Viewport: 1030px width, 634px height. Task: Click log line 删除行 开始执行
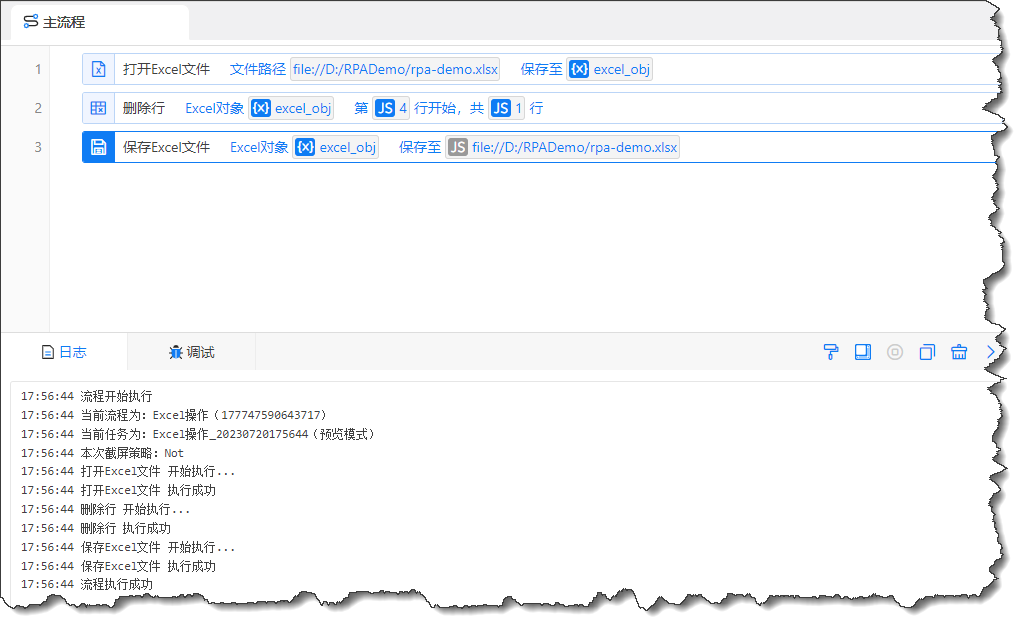[x=105, y=509]
